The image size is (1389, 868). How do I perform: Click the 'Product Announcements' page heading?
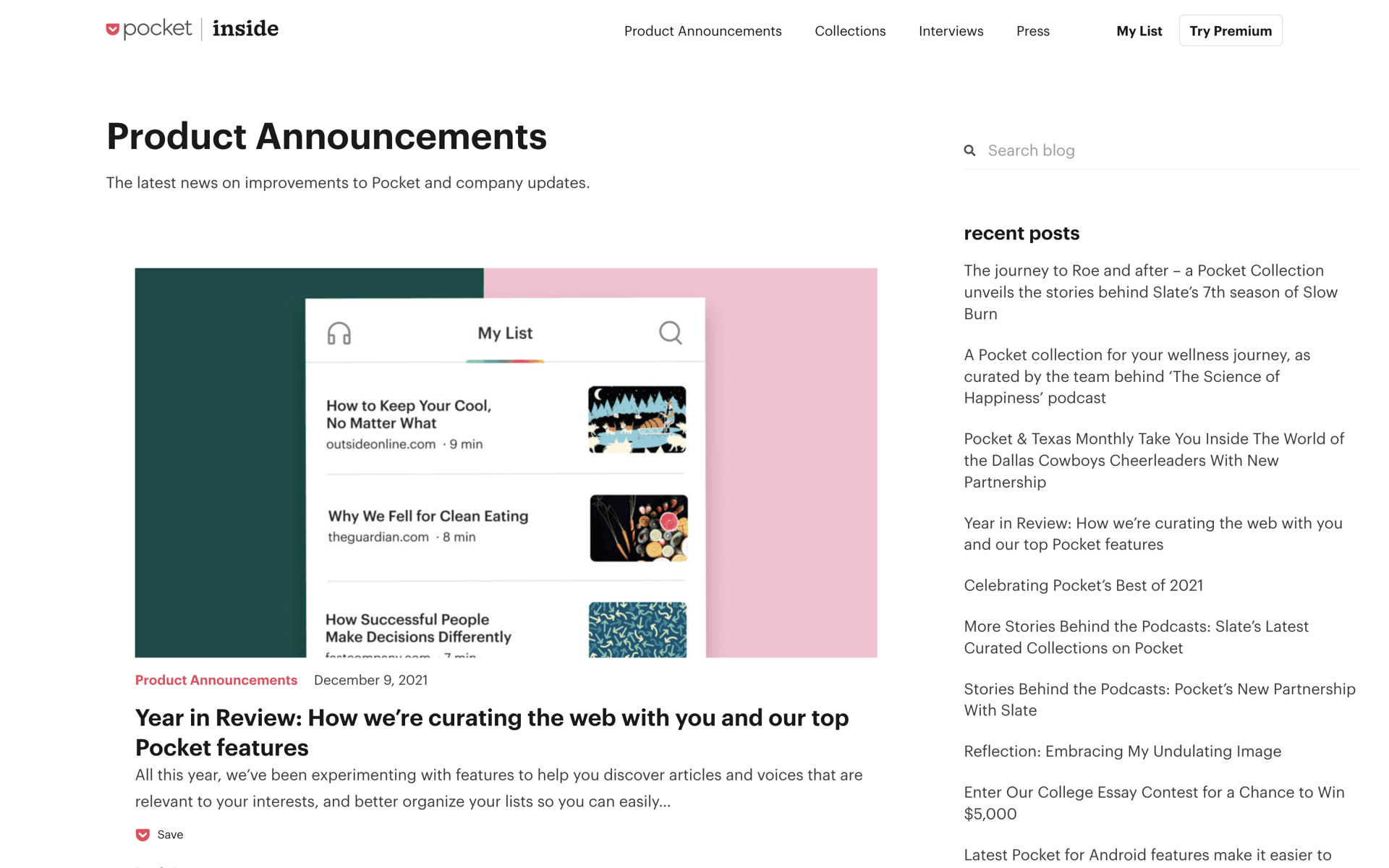(326, 137)
